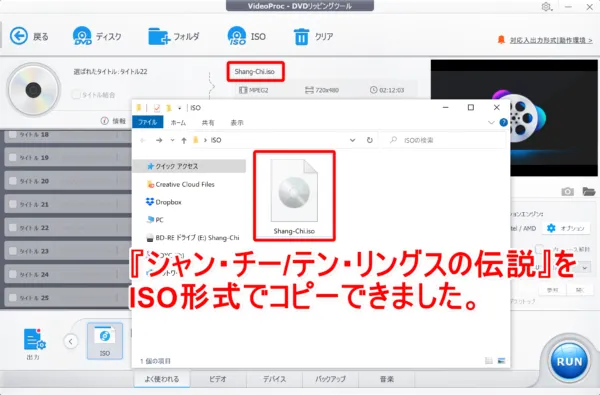
Task: Open the 共有 ribbon tab in Explorer
Action: tap(208, 122)
